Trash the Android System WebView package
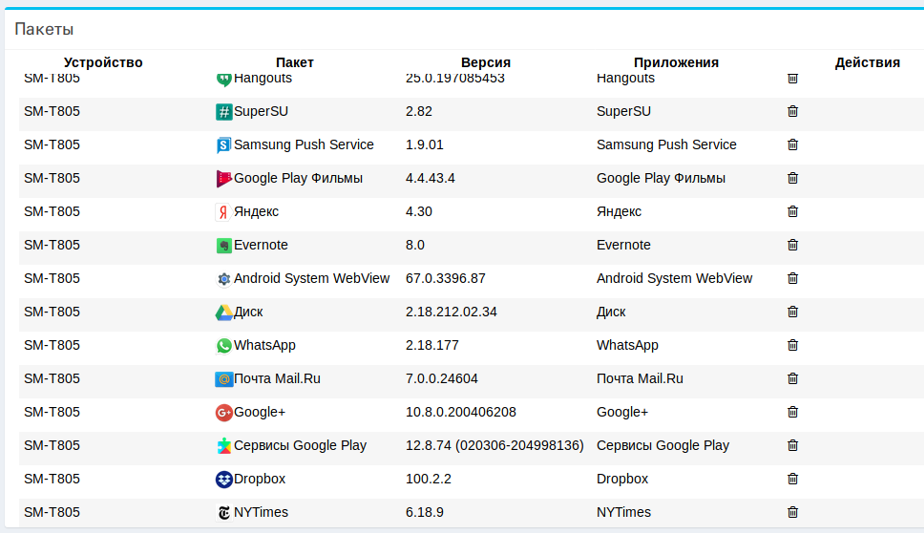Image resolution: width=924 pixels, height=533 pixels. point(793,278)
